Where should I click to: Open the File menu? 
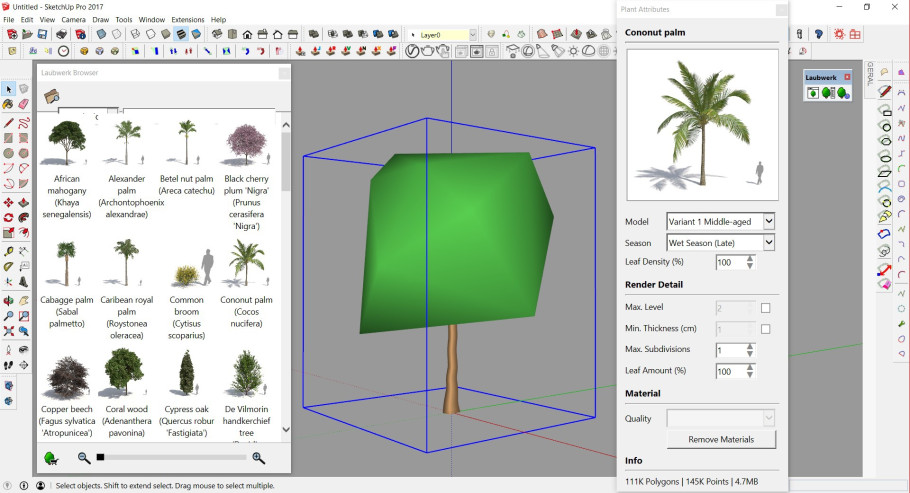9,20
